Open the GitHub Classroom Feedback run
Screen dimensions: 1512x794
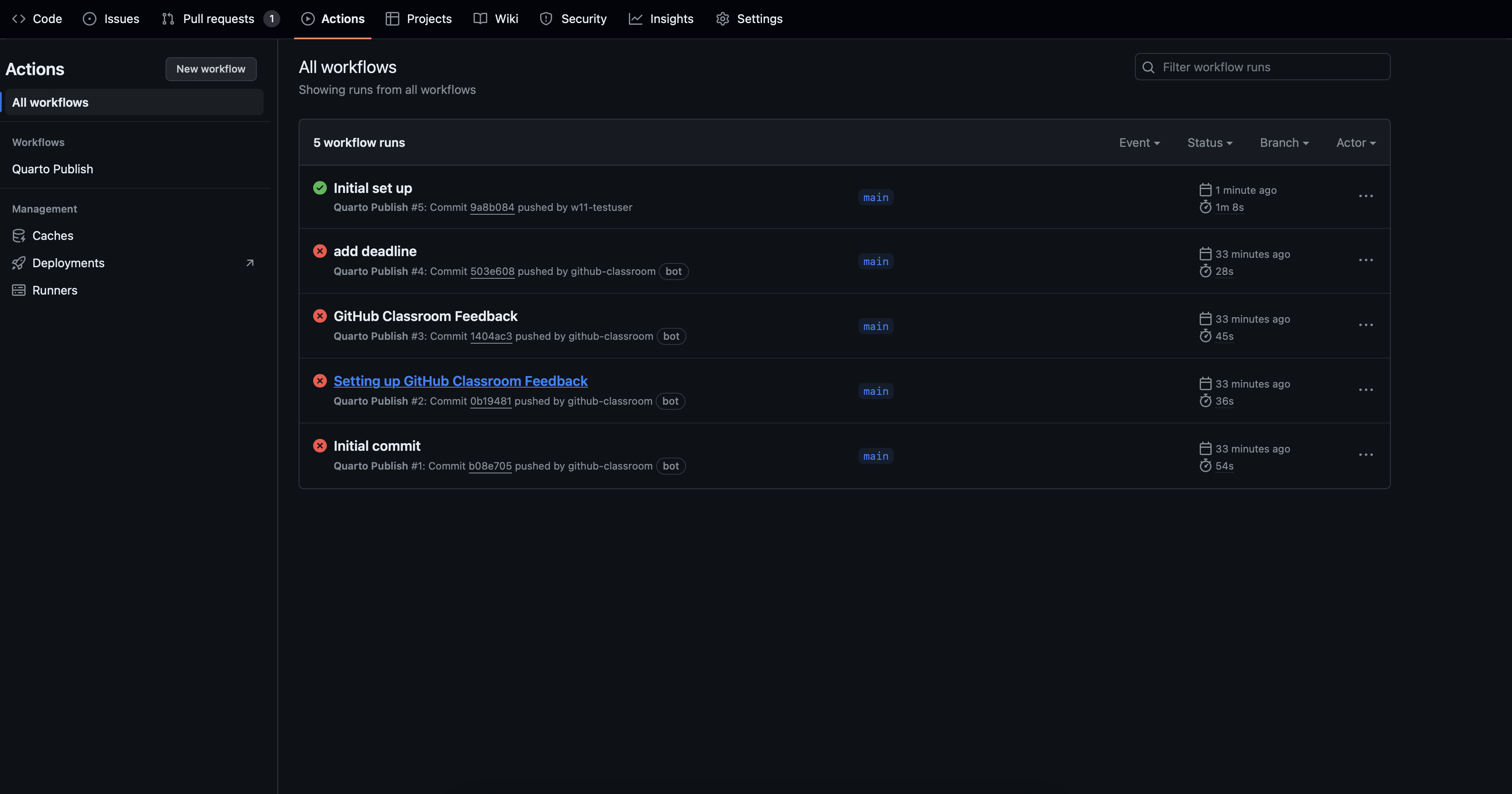[x=425, y=316]
